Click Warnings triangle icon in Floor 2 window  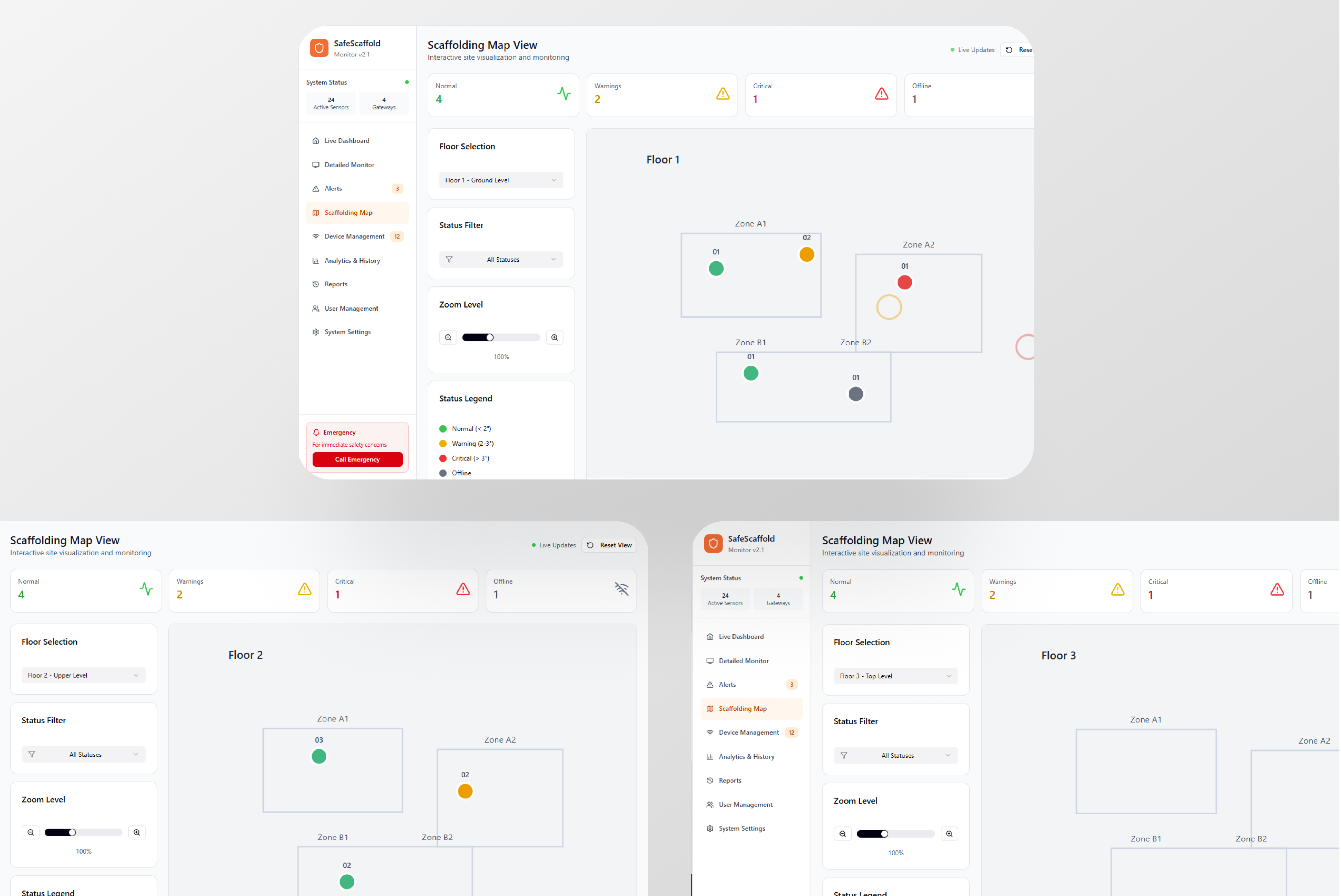305,589
